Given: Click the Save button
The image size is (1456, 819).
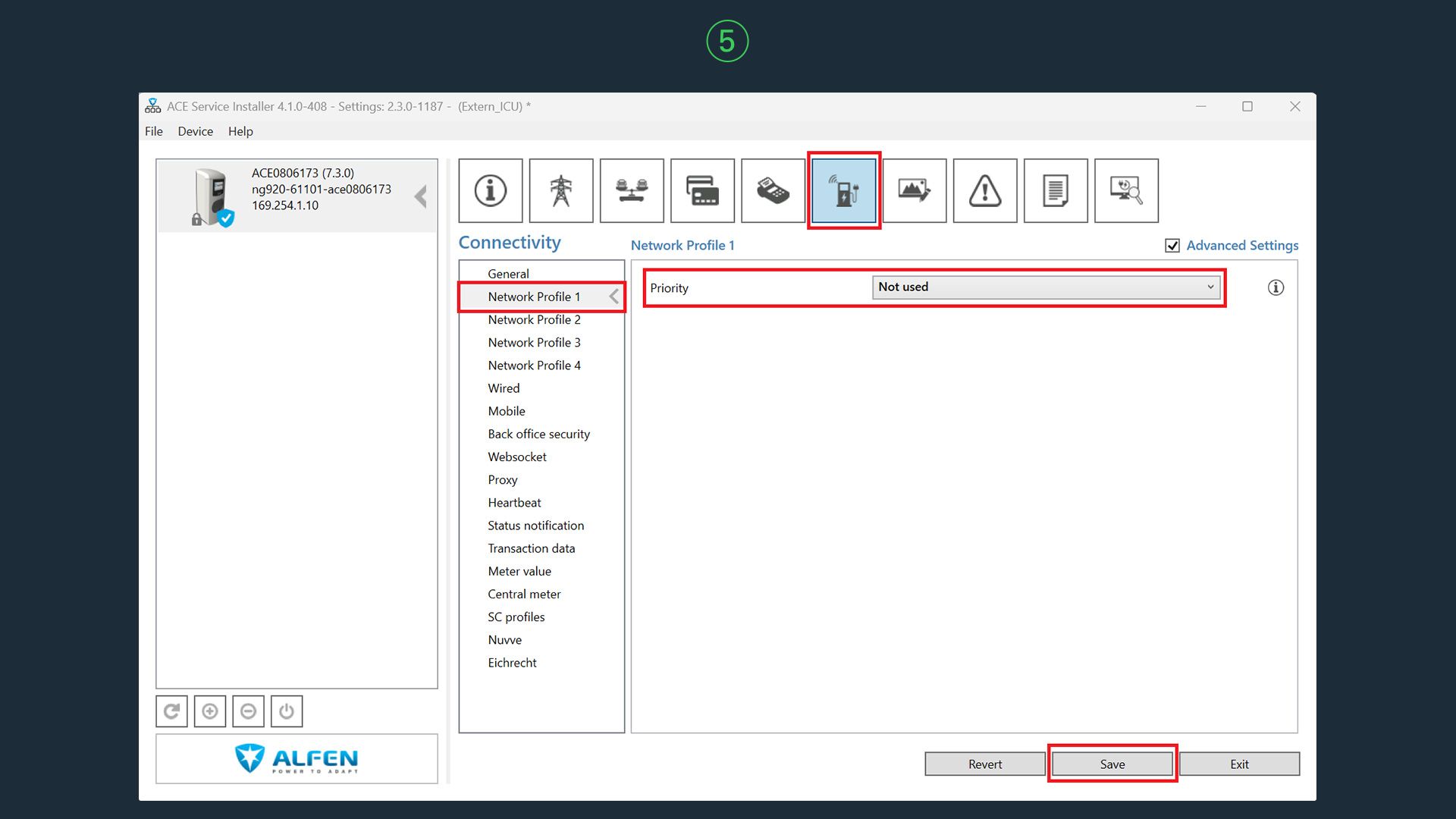Looking at the screenshot, I should [x=1112, y=764].
